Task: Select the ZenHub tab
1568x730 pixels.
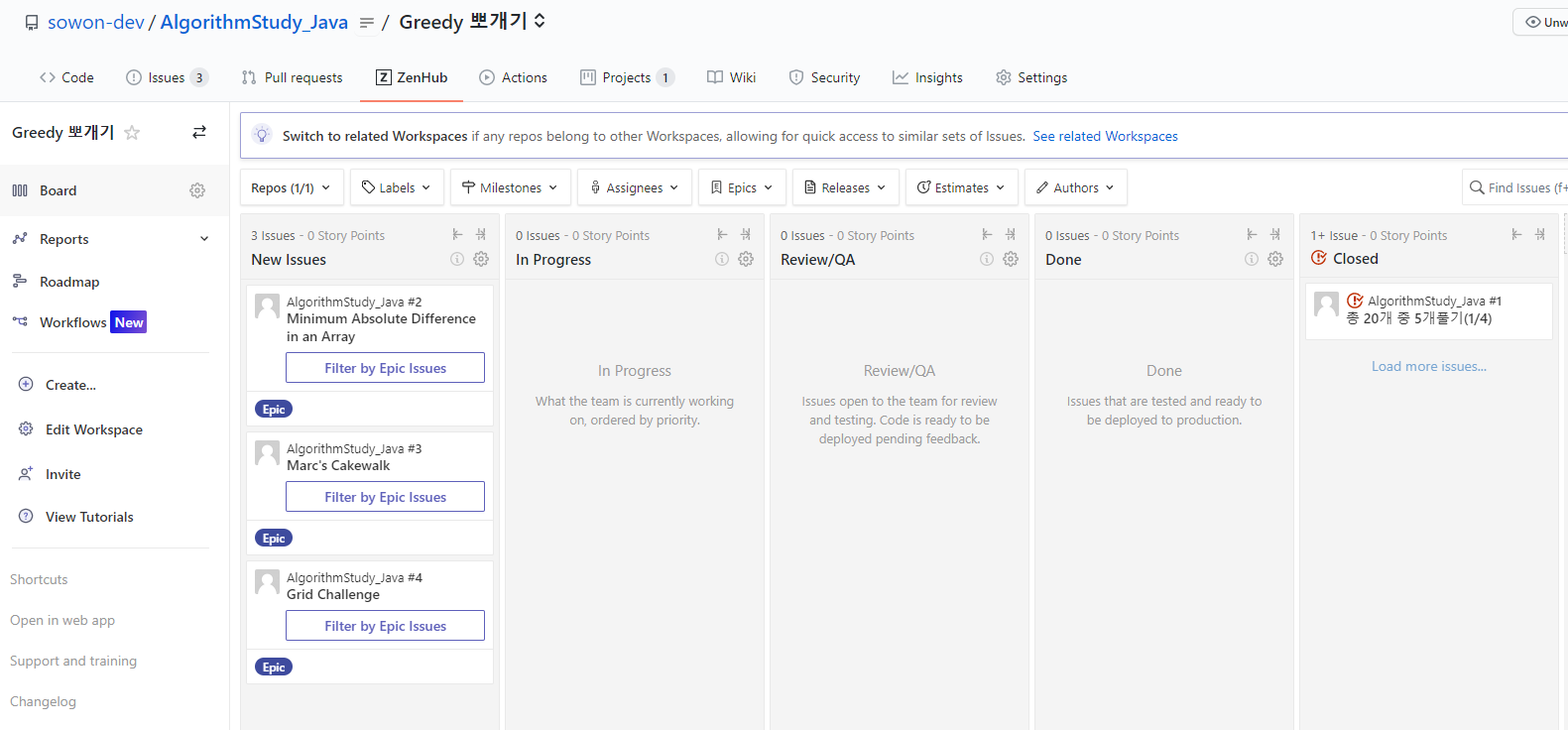Action: [x=412, y=77]
